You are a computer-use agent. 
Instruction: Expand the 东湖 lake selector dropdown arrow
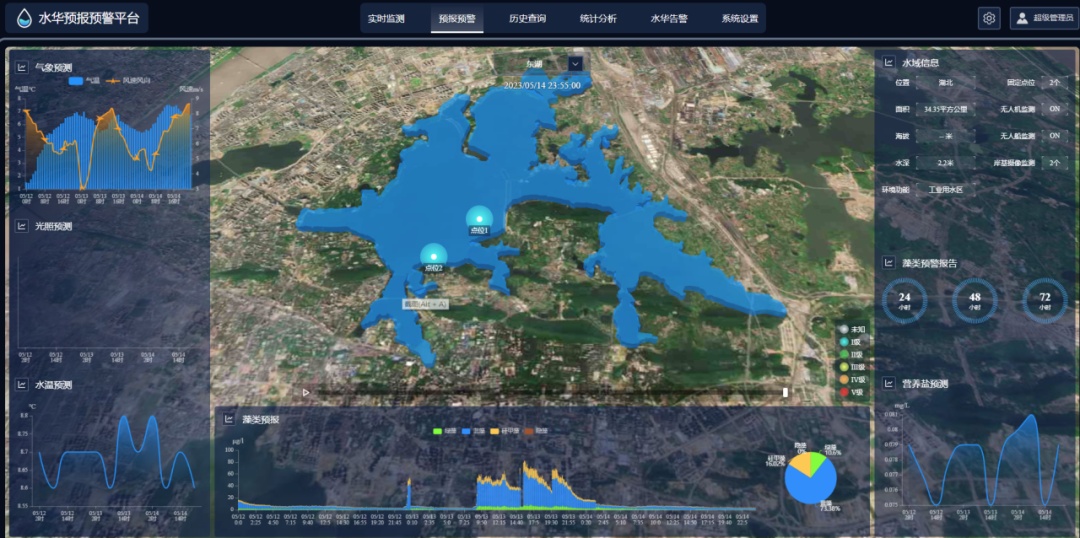point(575,64)
